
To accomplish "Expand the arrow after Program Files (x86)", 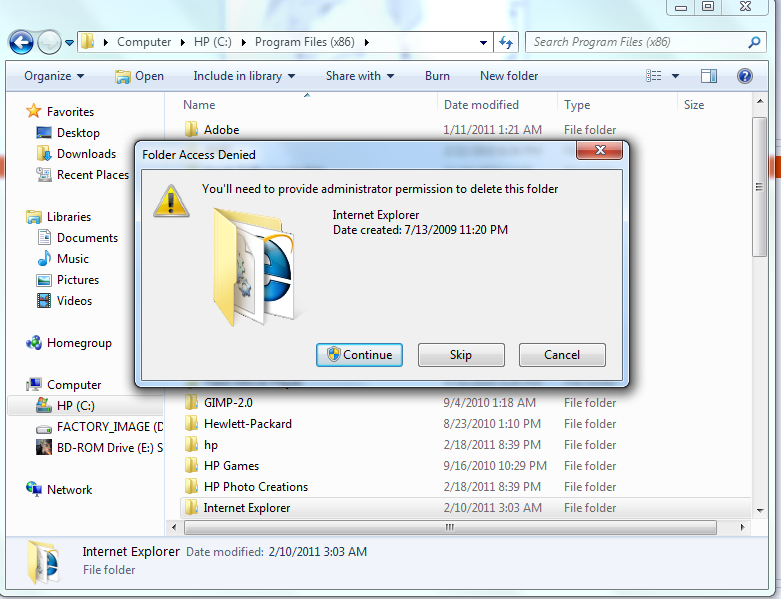I will coord(367,43).
